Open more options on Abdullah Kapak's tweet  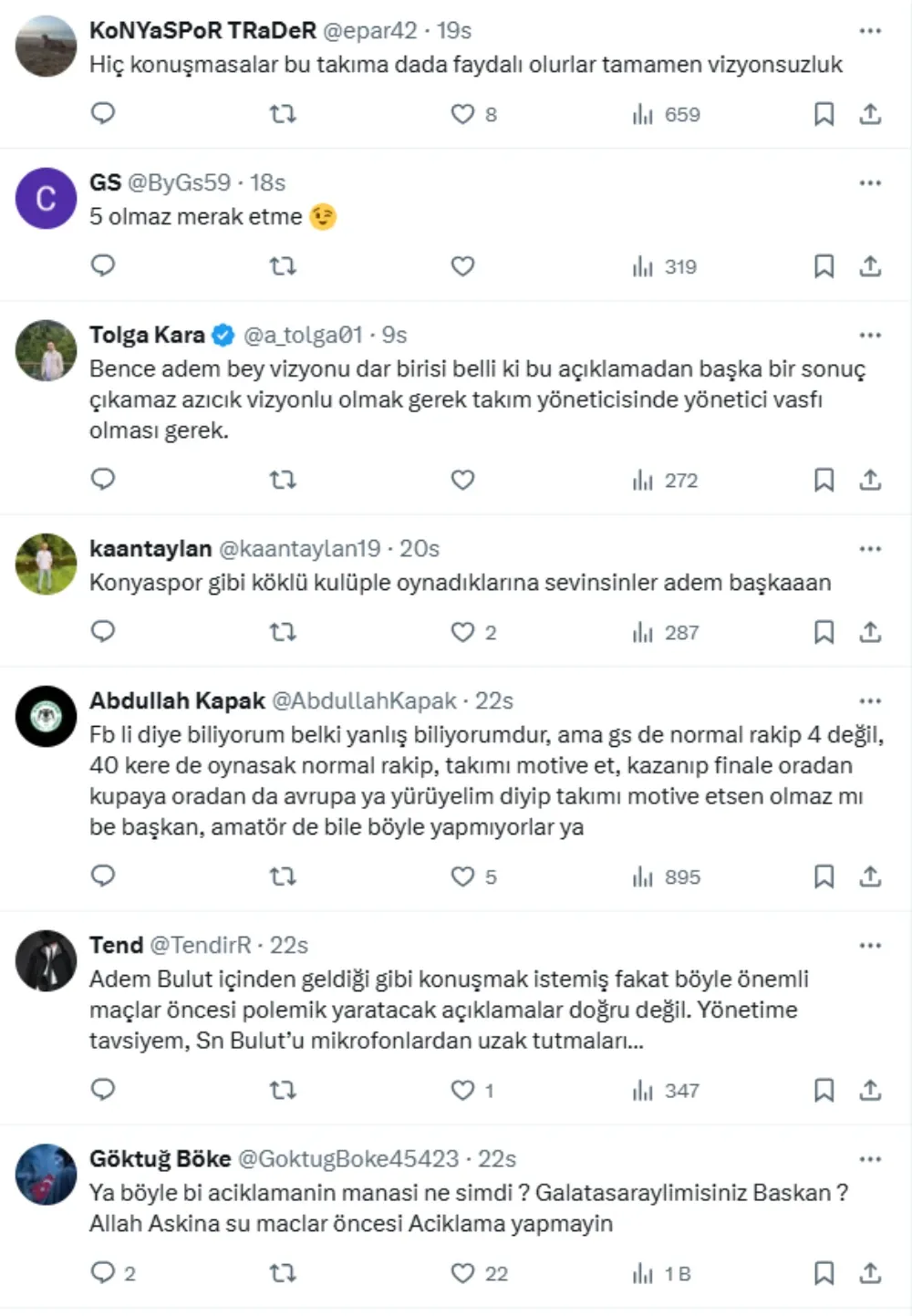click(x=870, y=700)
